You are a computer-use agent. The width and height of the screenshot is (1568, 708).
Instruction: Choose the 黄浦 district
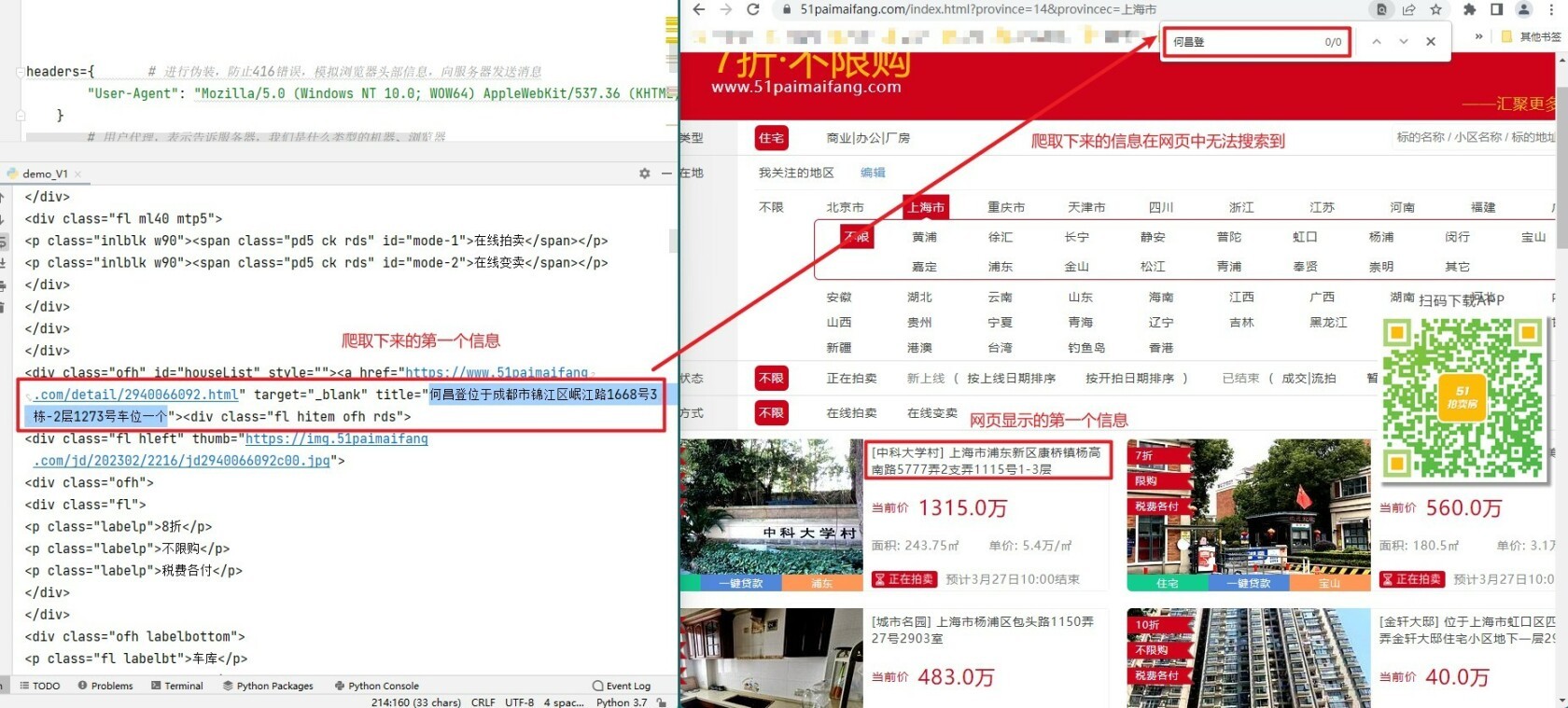tap(924, 237)
